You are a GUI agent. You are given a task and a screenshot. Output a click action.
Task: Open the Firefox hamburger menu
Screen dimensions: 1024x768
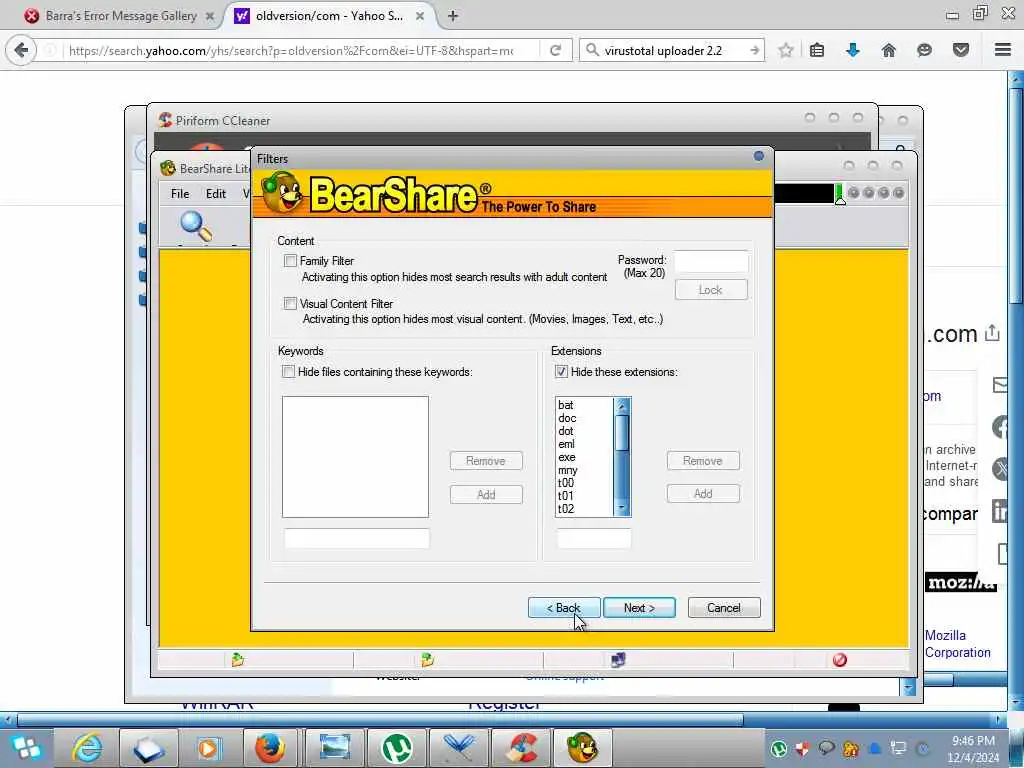click(x=1003, y=50)
